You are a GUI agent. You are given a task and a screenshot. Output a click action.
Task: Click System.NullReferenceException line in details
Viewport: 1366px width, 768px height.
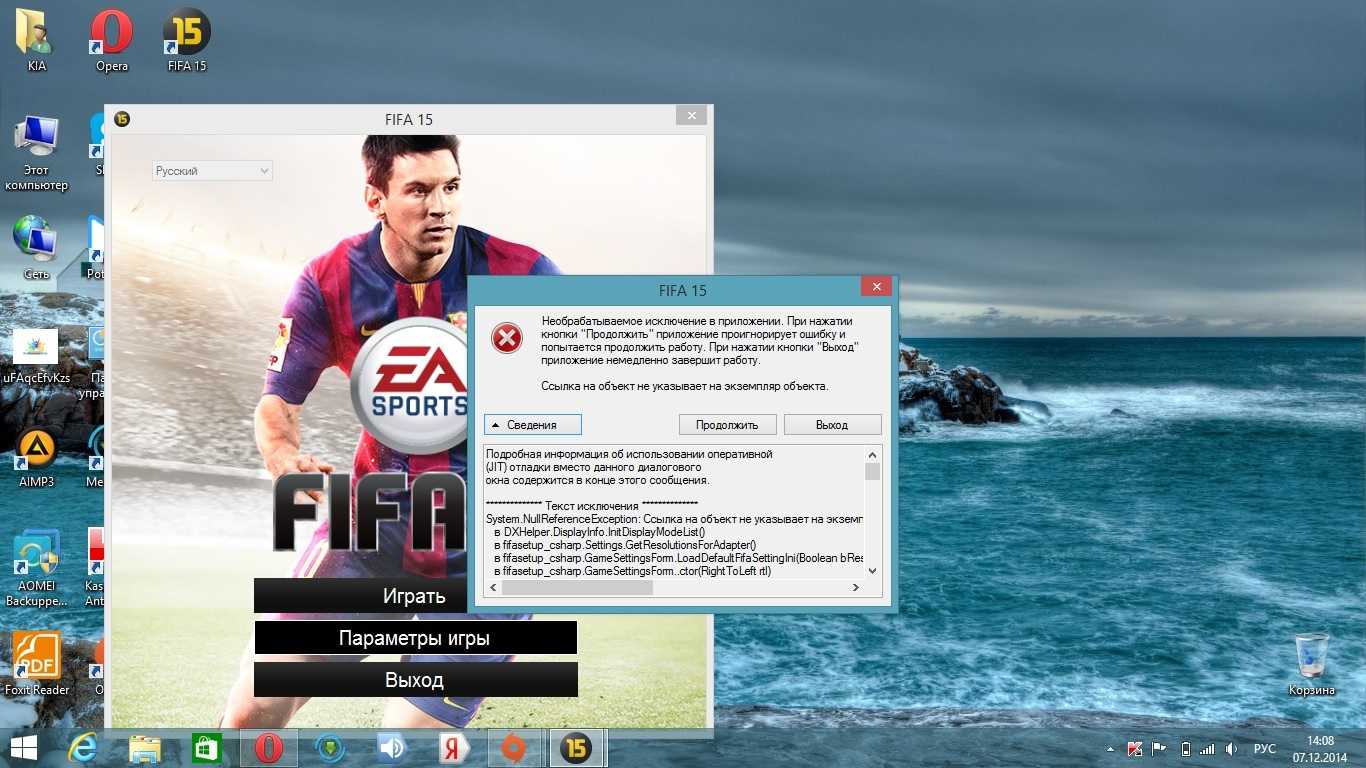pyautogui.click(x=674, y=519)
